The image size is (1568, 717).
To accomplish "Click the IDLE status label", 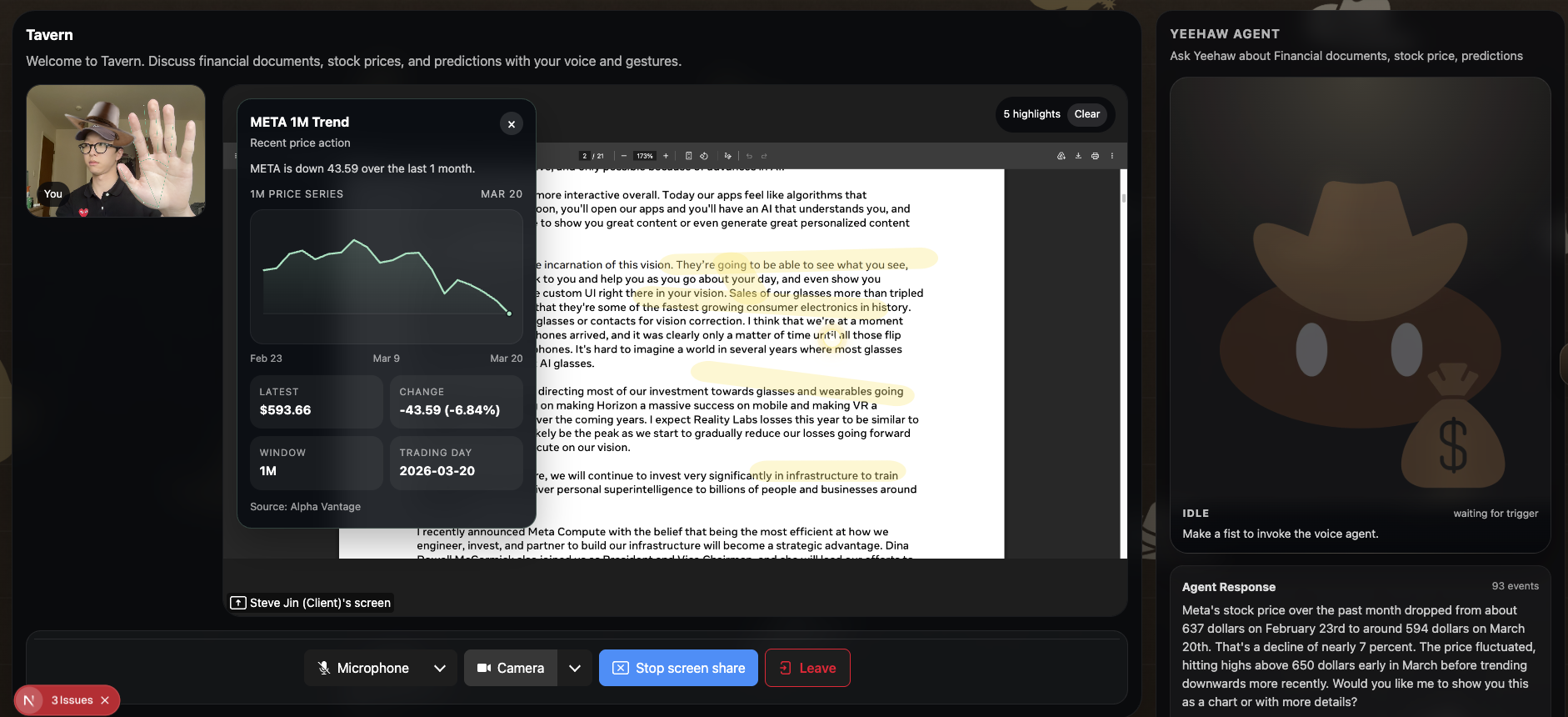I will 1196,514.
